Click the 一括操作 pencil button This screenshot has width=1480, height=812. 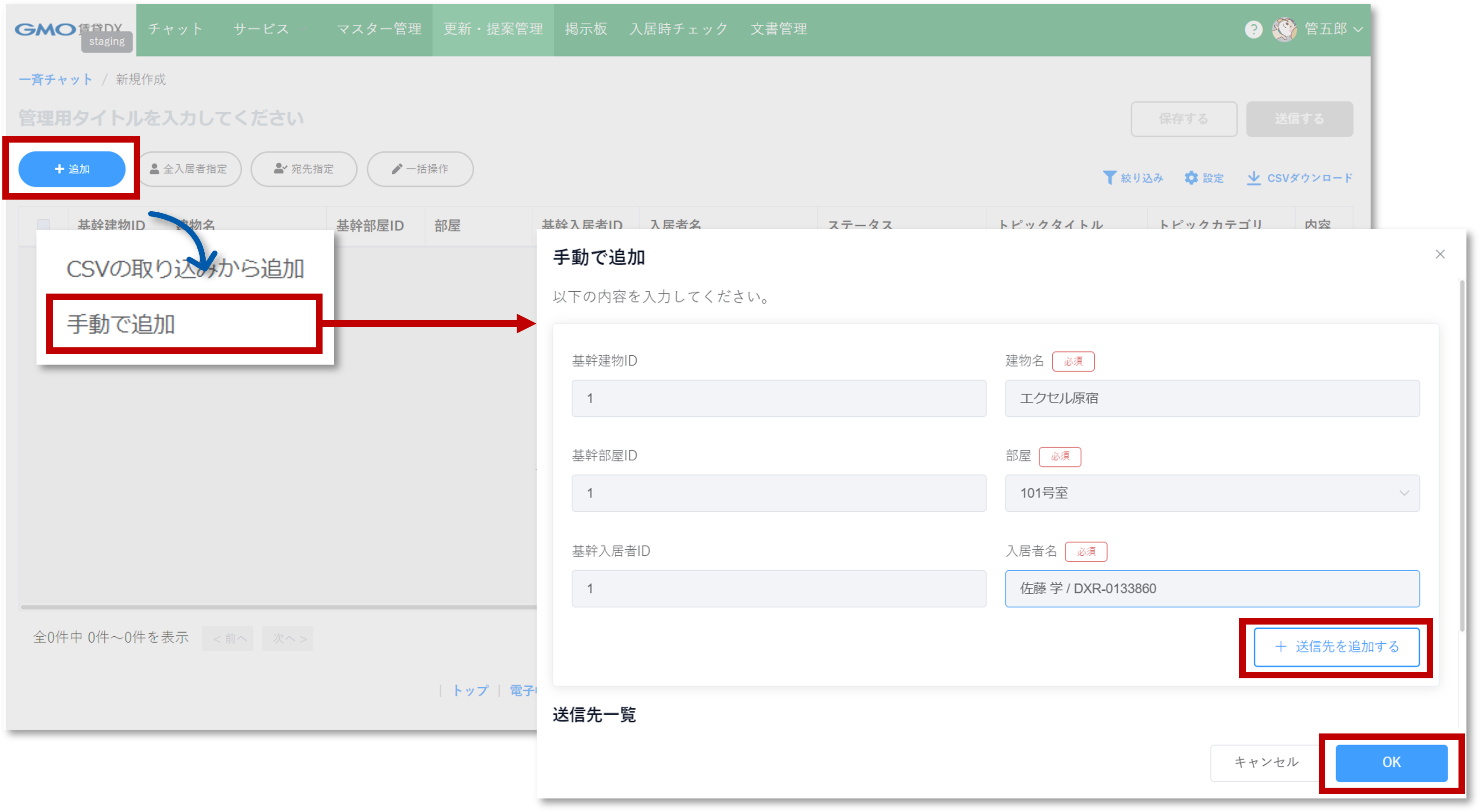coord(420,169)
